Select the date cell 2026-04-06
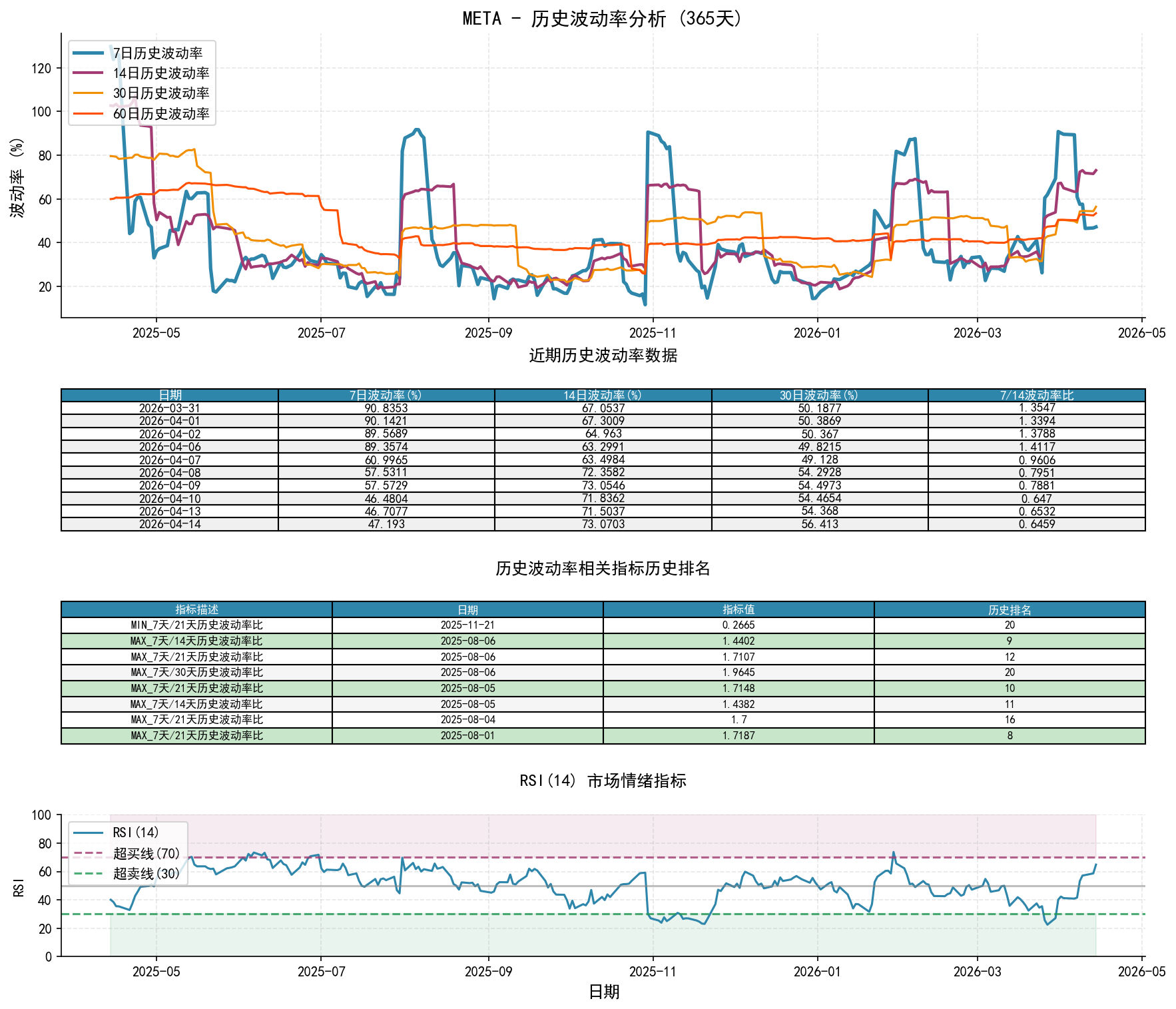 pos(170,447)
